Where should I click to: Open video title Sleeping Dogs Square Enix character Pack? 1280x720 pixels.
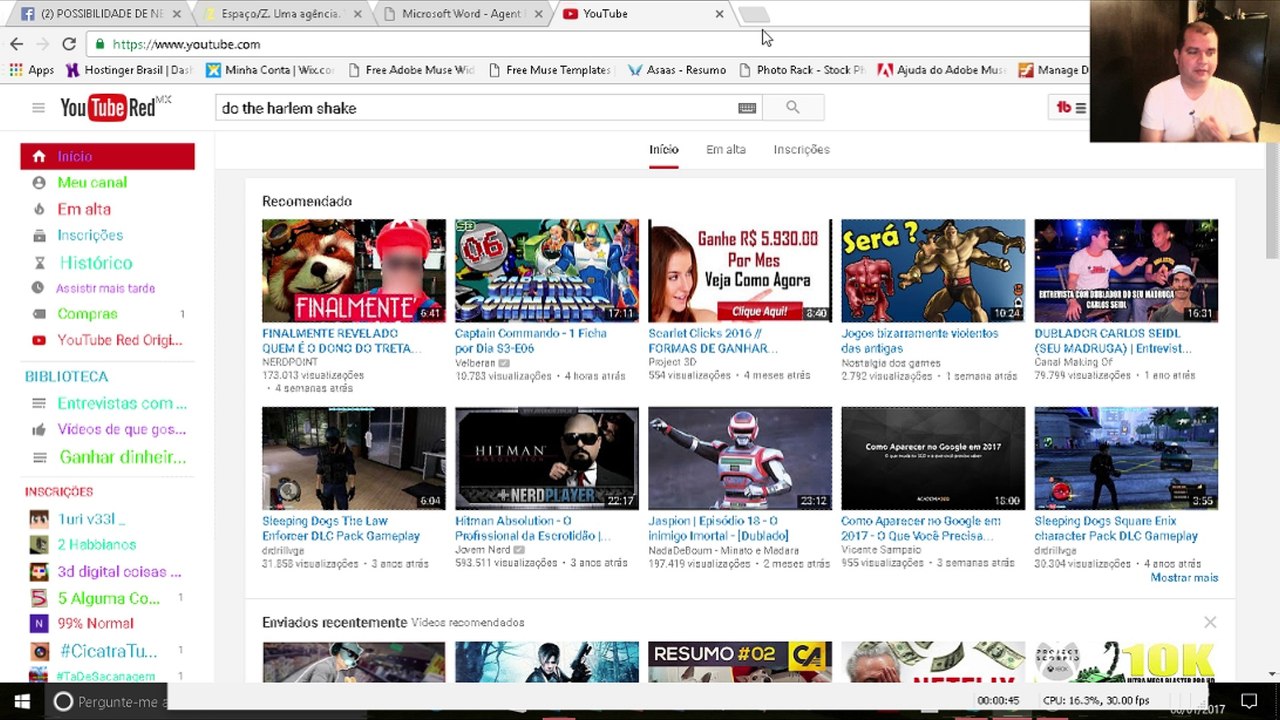point(1116,528)
